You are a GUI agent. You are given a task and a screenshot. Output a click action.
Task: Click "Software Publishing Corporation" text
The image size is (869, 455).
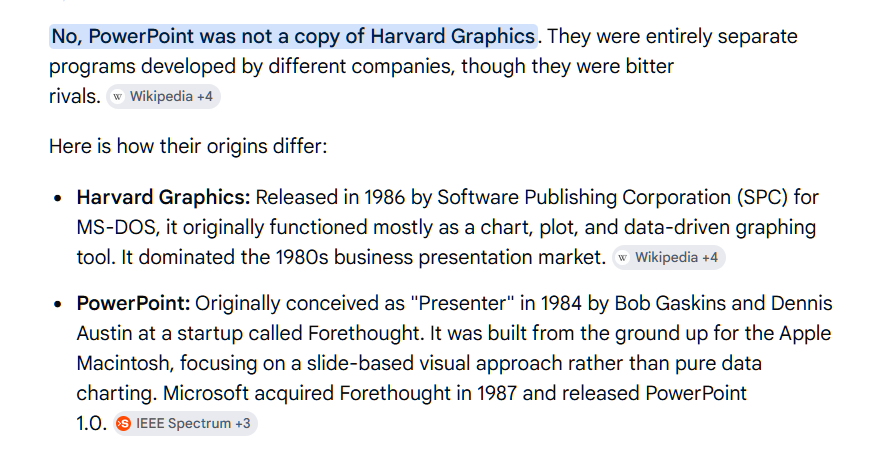coord(584,198)
